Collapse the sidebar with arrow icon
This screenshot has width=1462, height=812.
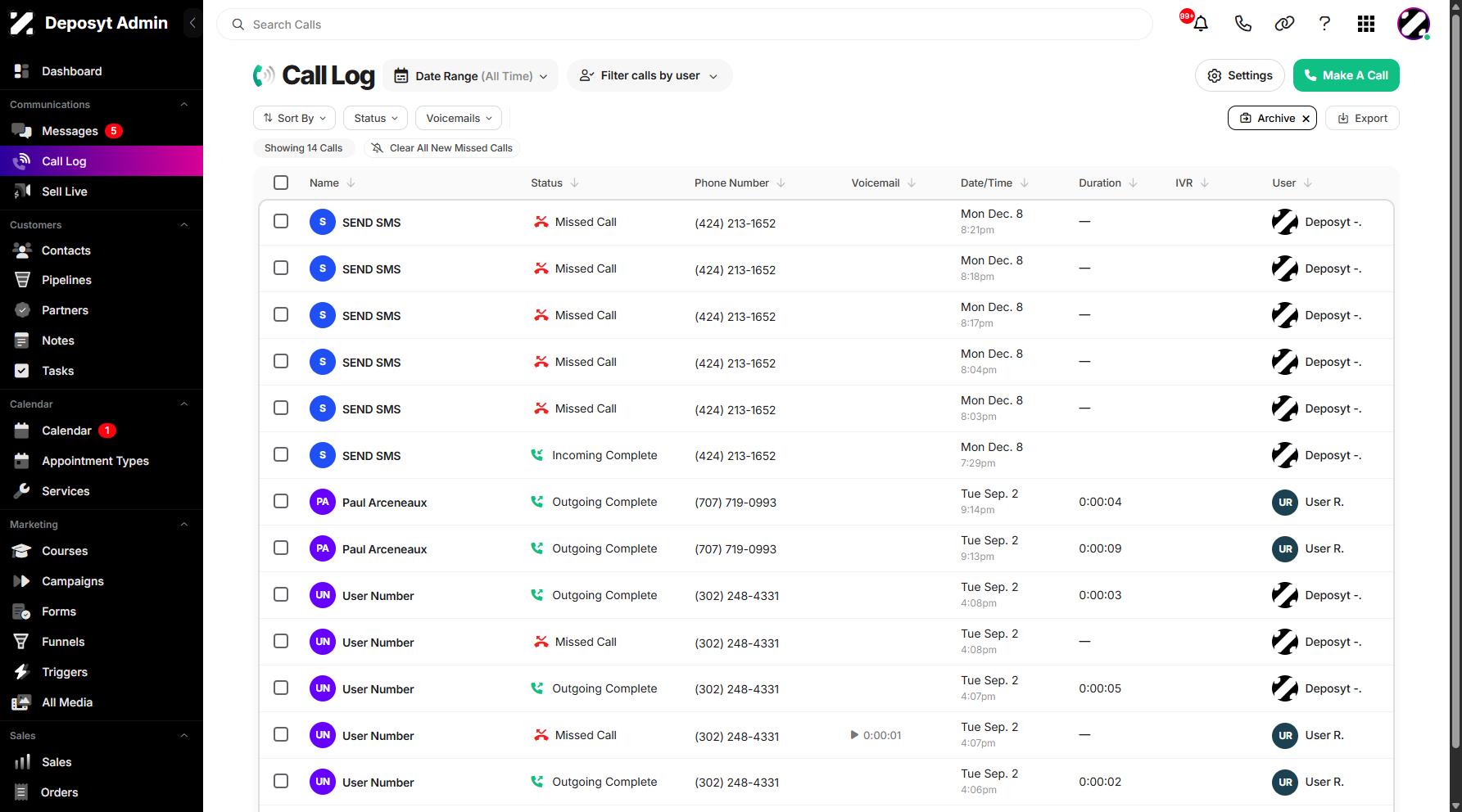(192, 23)
